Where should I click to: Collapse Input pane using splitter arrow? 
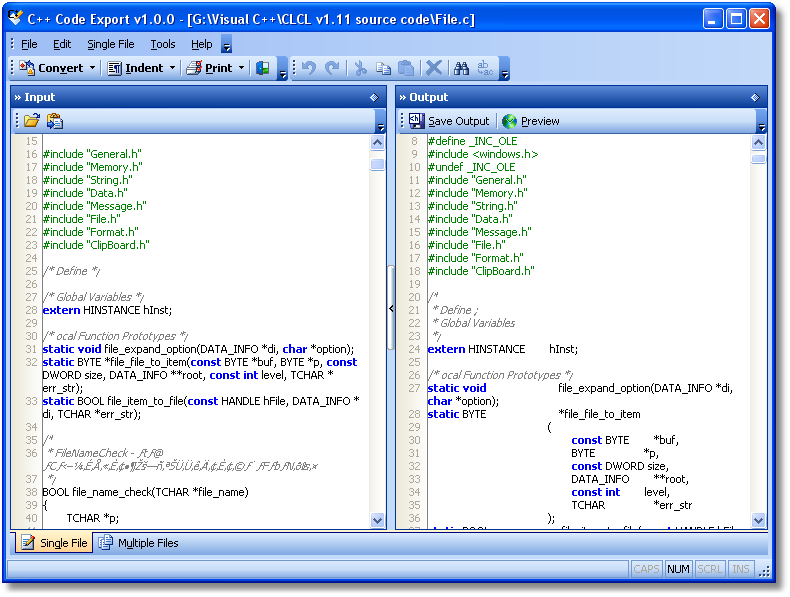[x=391, y=308]
